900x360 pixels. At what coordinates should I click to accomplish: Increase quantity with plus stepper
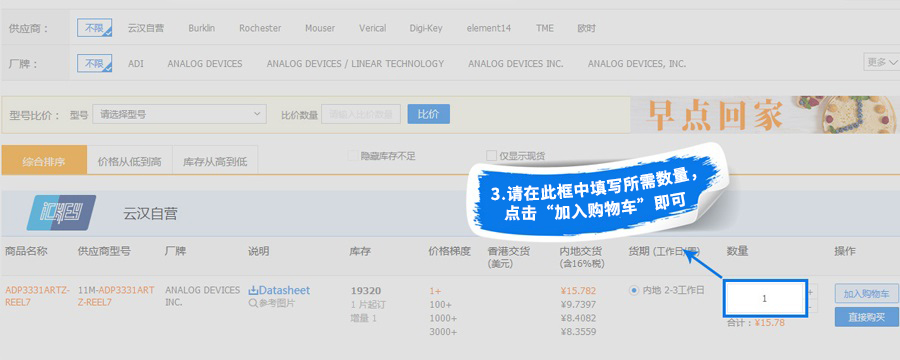[810, 292]
